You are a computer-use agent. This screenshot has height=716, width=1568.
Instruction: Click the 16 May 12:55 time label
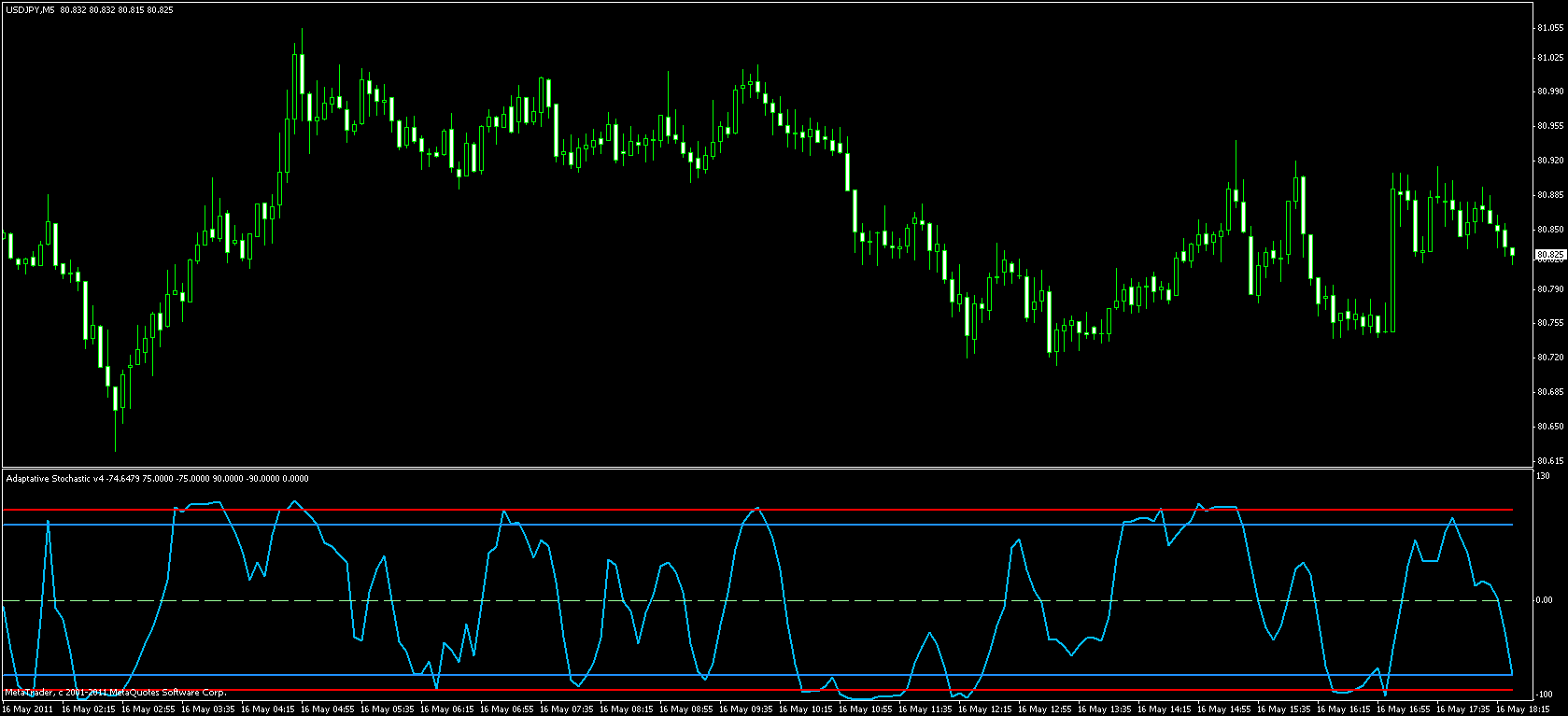coord(1046,709)
